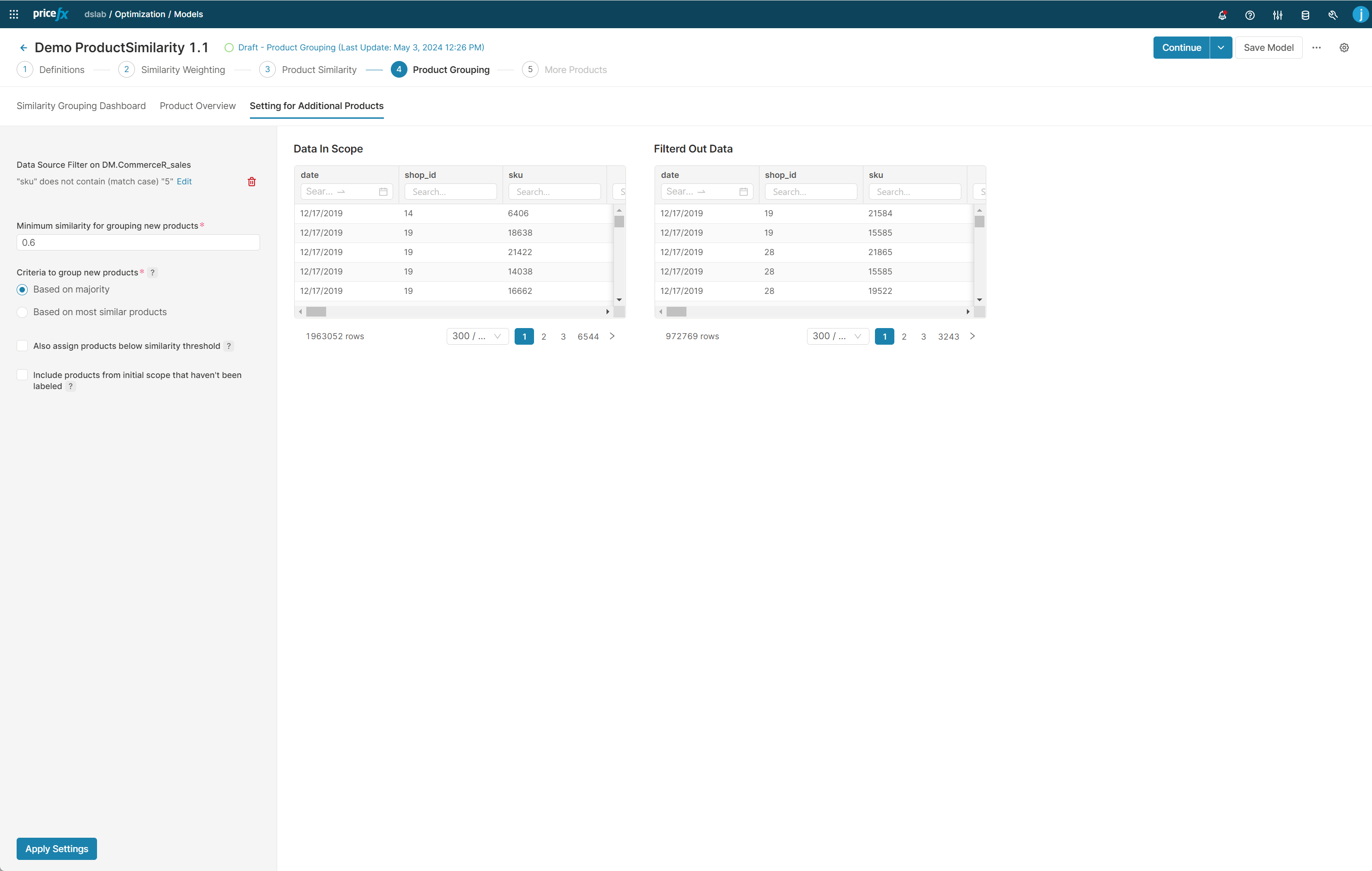Screen dimensions: 1372x871
Task: Open Data In Scope page size dropdown
Action: pos(477,336)
